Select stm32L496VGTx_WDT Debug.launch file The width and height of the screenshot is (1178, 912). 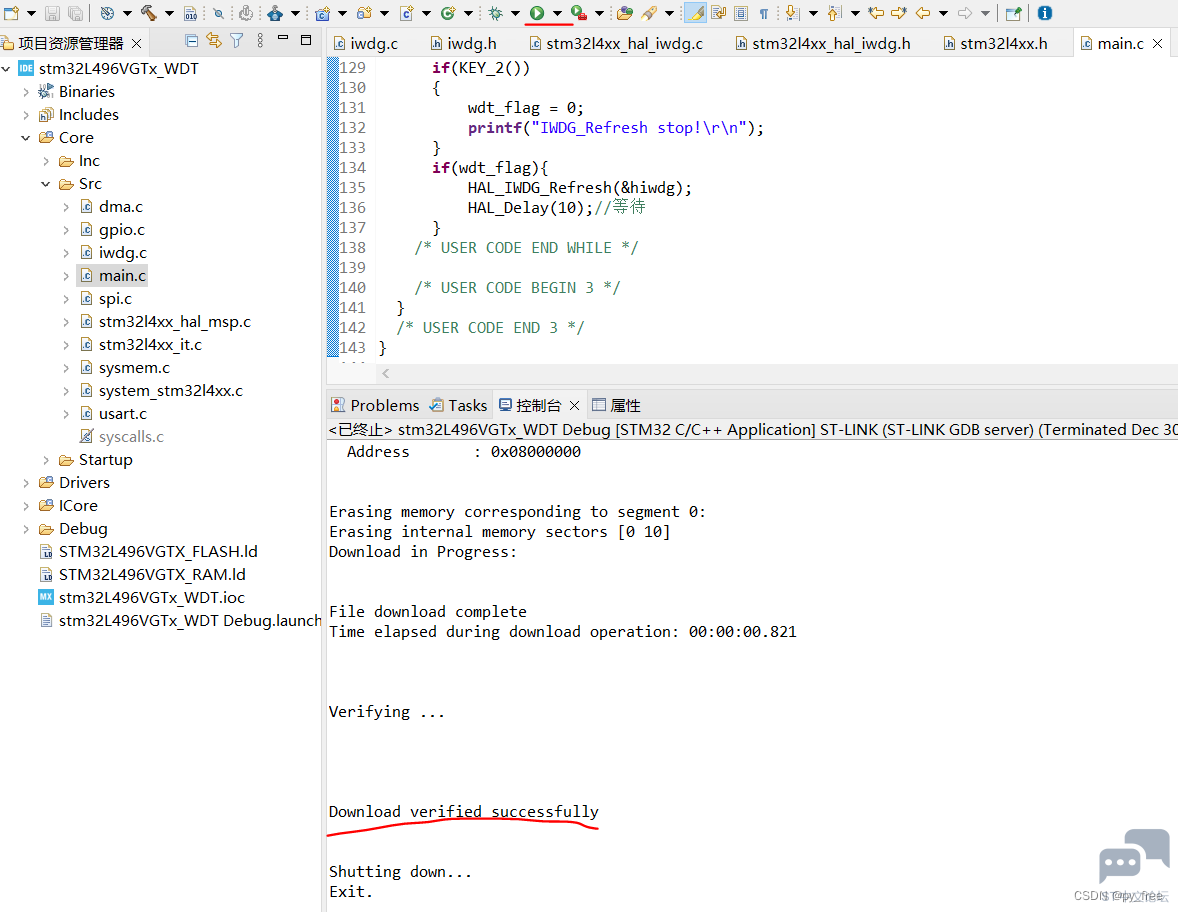pos(180,621)
